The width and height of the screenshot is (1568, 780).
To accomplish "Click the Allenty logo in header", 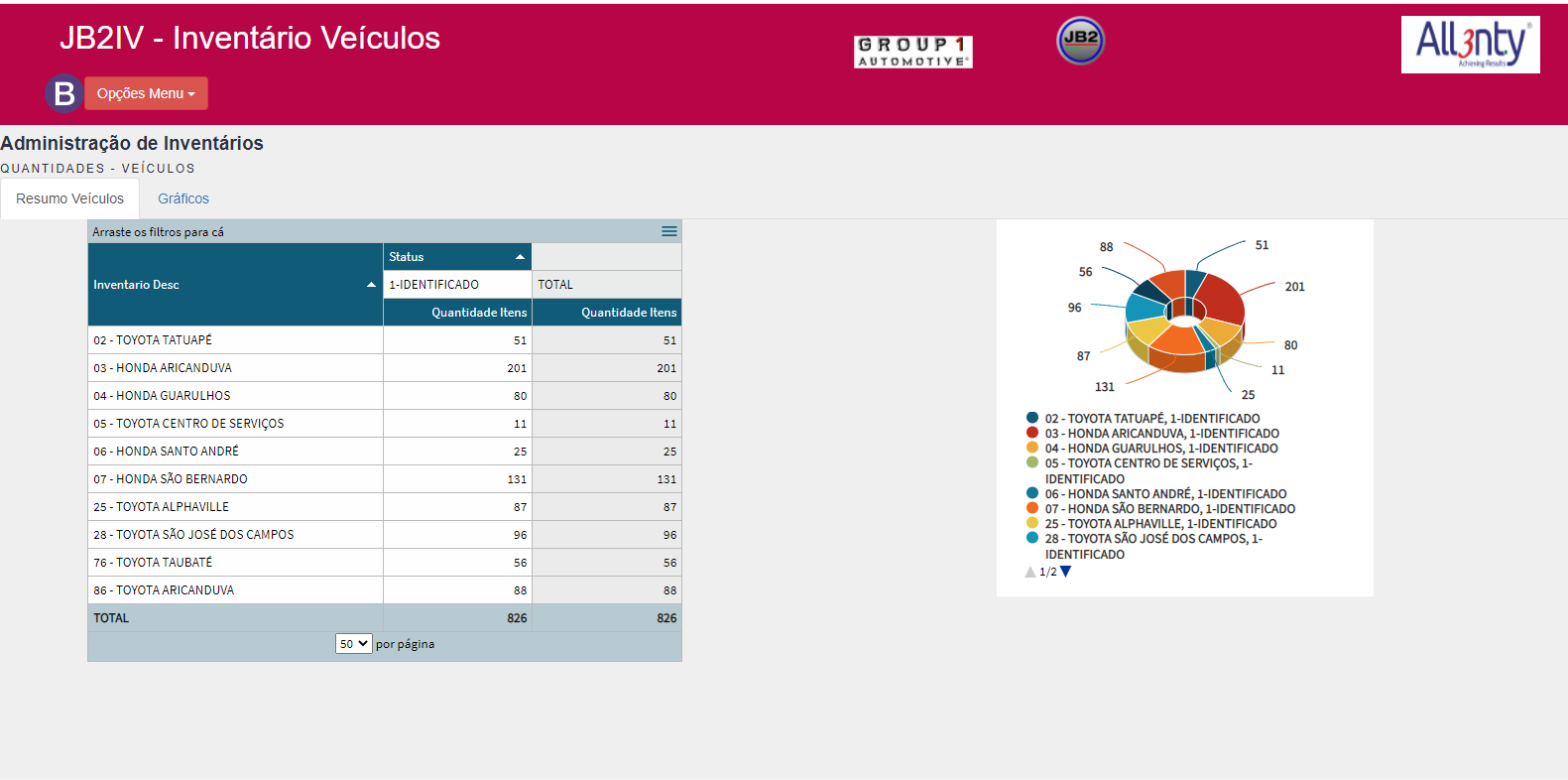I will (x=1470, y=45).
